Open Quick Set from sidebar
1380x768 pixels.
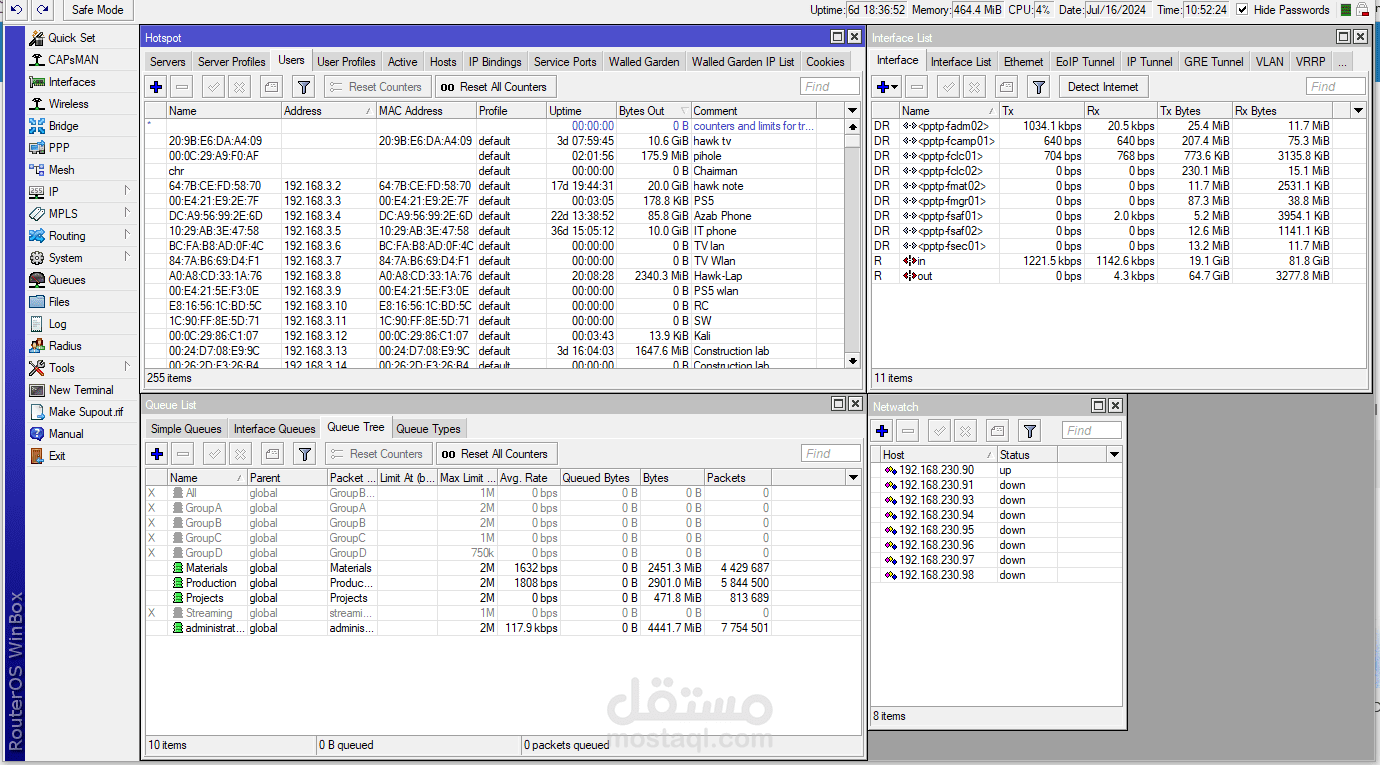72,38
